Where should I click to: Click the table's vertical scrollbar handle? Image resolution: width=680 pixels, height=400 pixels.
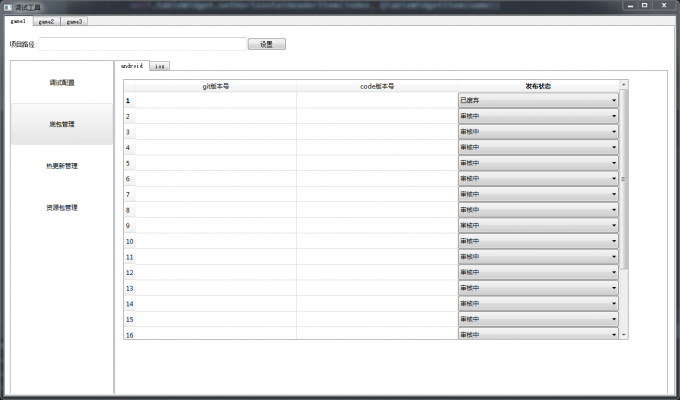click(624, 179)
